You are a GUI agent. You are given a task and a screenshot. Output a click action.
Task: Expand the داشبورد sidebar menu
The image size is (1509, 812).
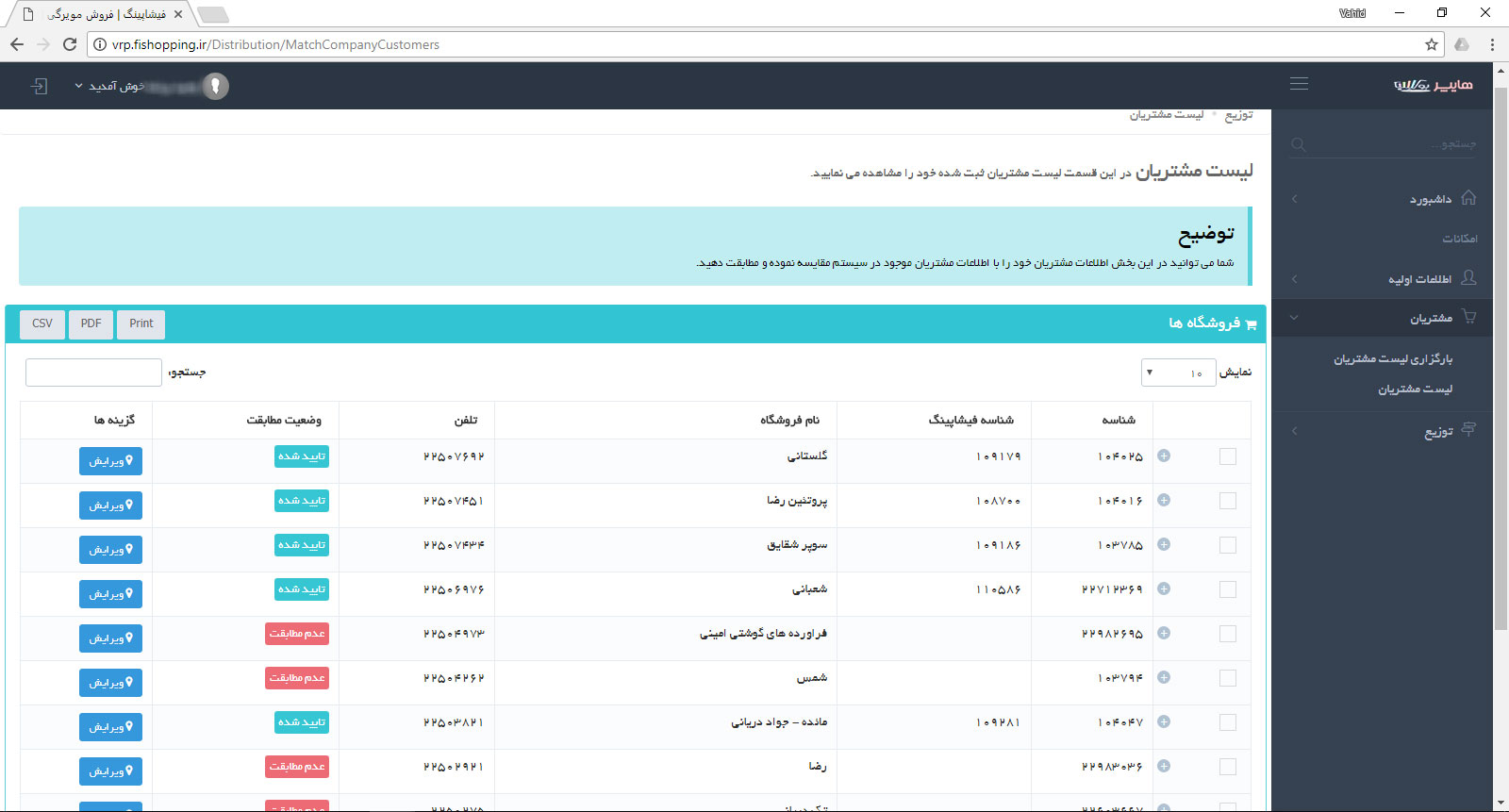click(1430, 199)
